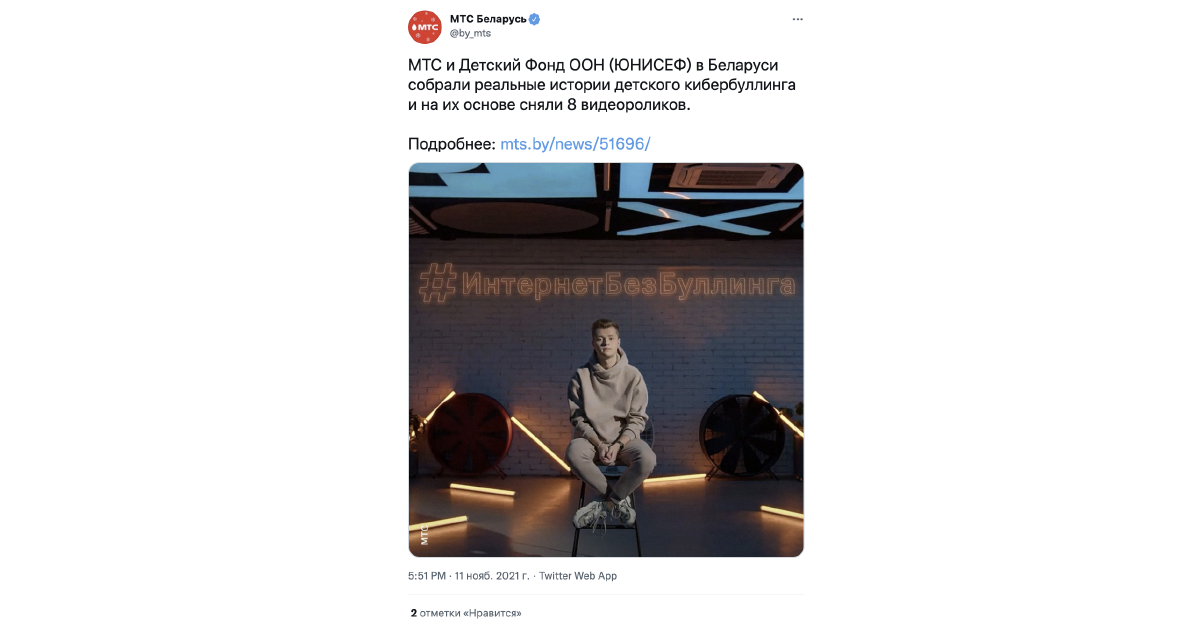
Task: Select the @by_mts handle
Action: coord(470,33)
